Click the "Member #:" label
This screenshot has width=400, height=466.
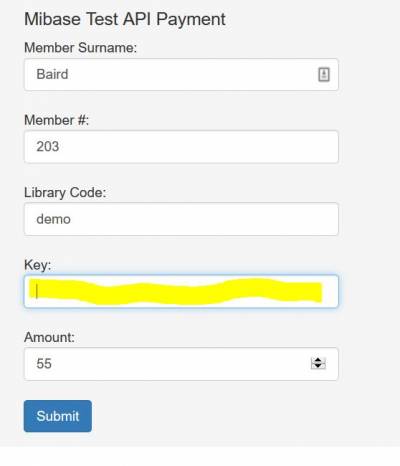tap(56, 120)
